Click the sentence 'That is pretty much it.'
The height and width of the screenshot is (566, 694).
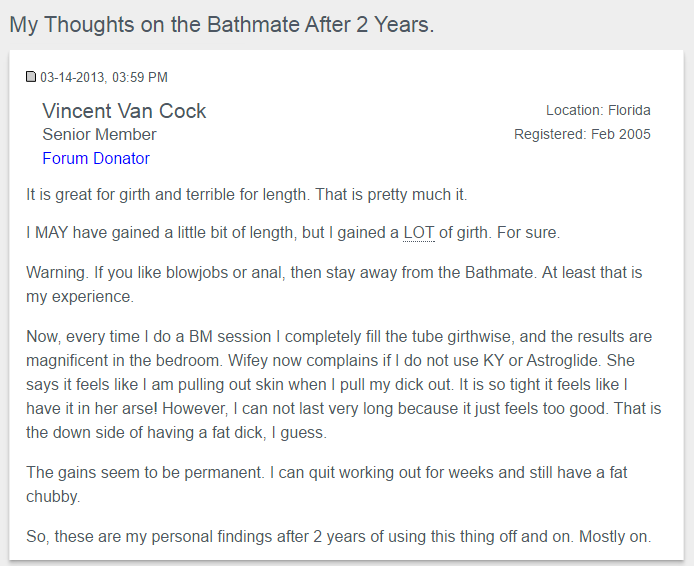click(x=391, y=195)
